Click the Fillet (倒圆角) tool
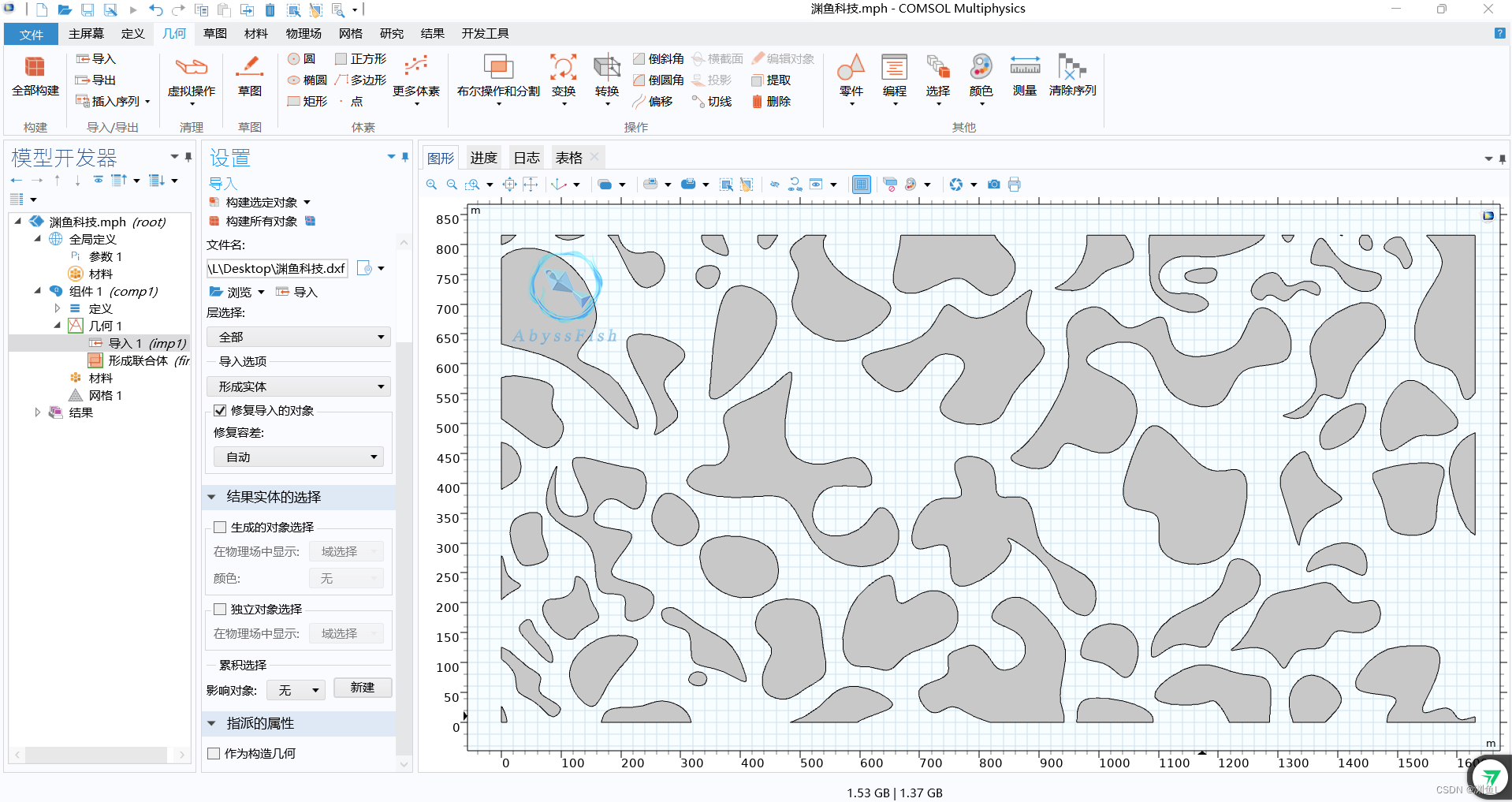The height and width of the screenshot is (802, 1512). click(x=658, y=80)
